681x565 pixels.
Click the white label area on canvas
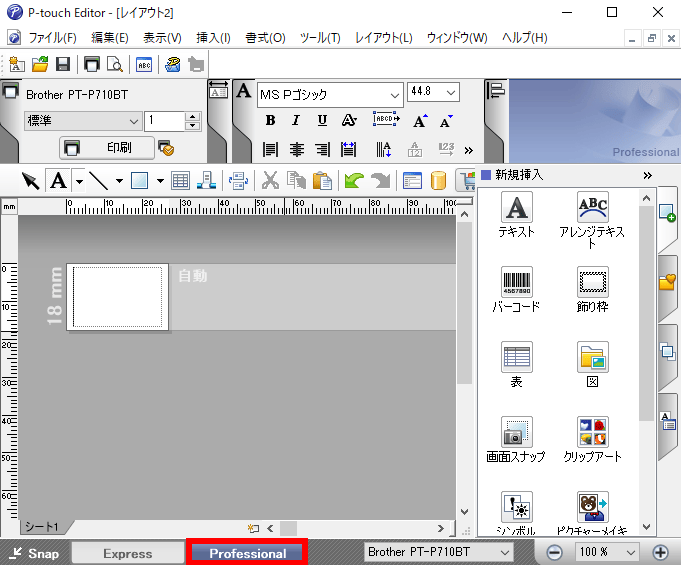point(117,297)
